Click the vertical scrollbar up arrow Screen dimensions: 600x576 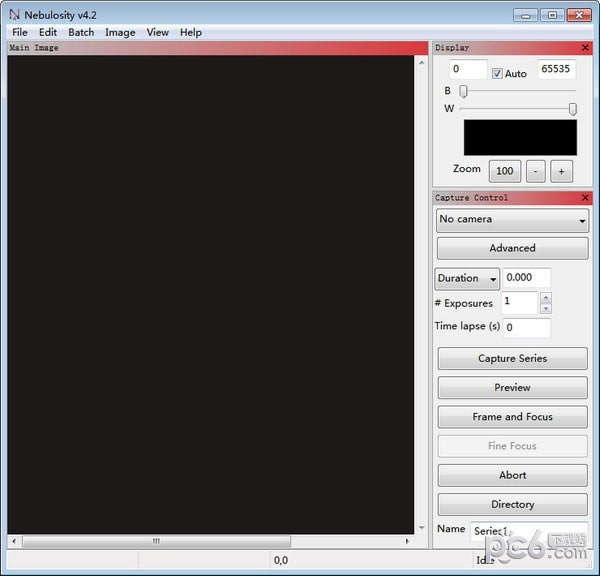coord(421,62)
